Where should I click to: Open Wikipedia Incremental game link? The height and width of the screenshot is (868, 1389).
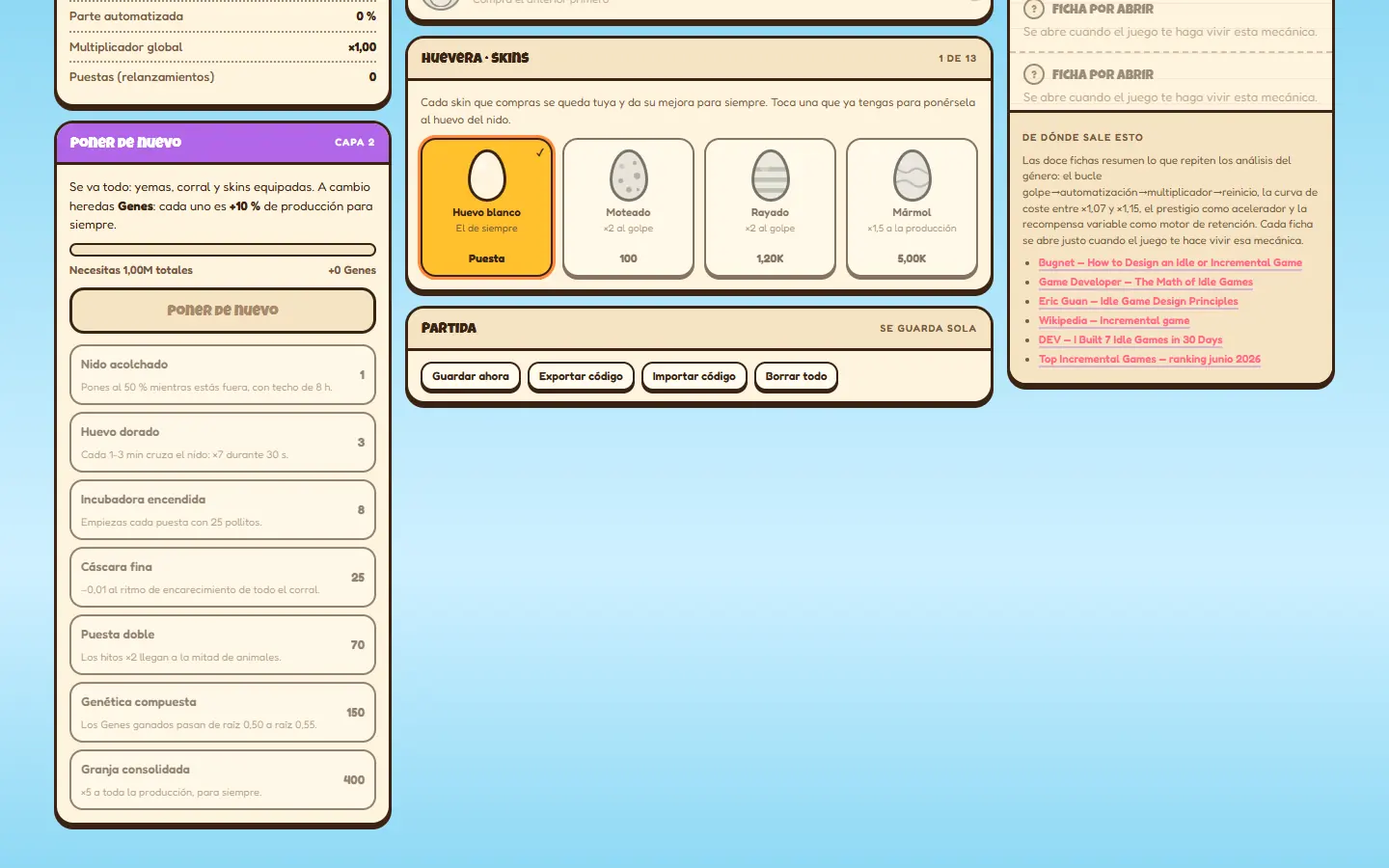(1114, 320)
